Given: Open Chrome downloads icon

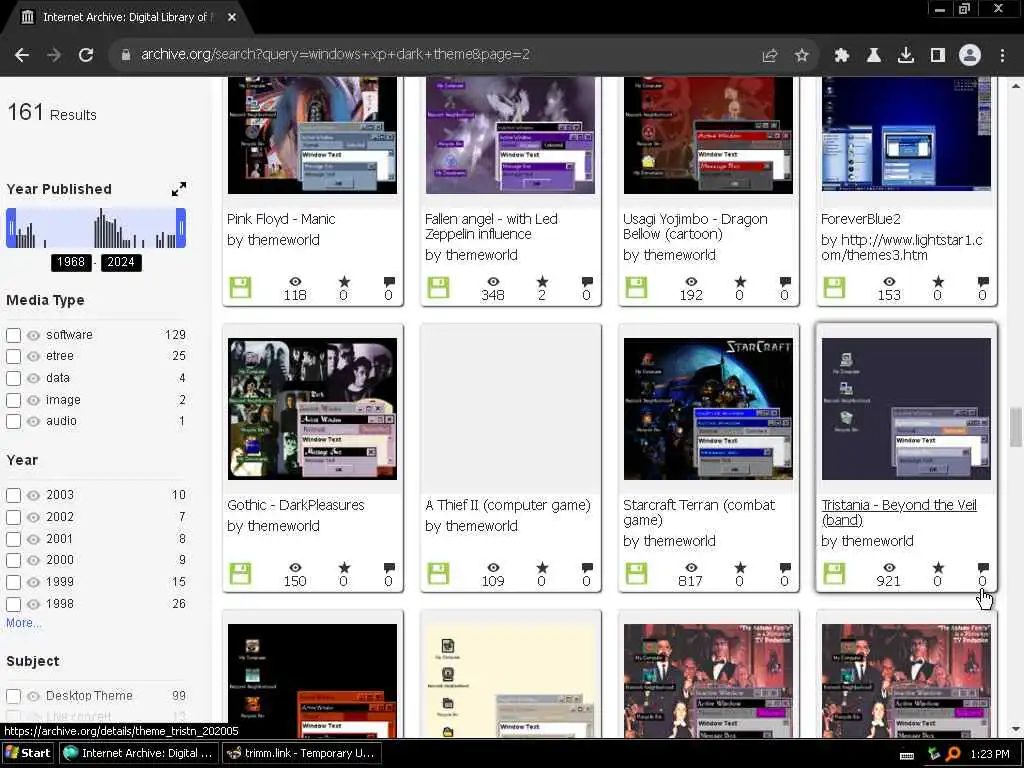Looking at the screenshot, I should coord(905,56).
